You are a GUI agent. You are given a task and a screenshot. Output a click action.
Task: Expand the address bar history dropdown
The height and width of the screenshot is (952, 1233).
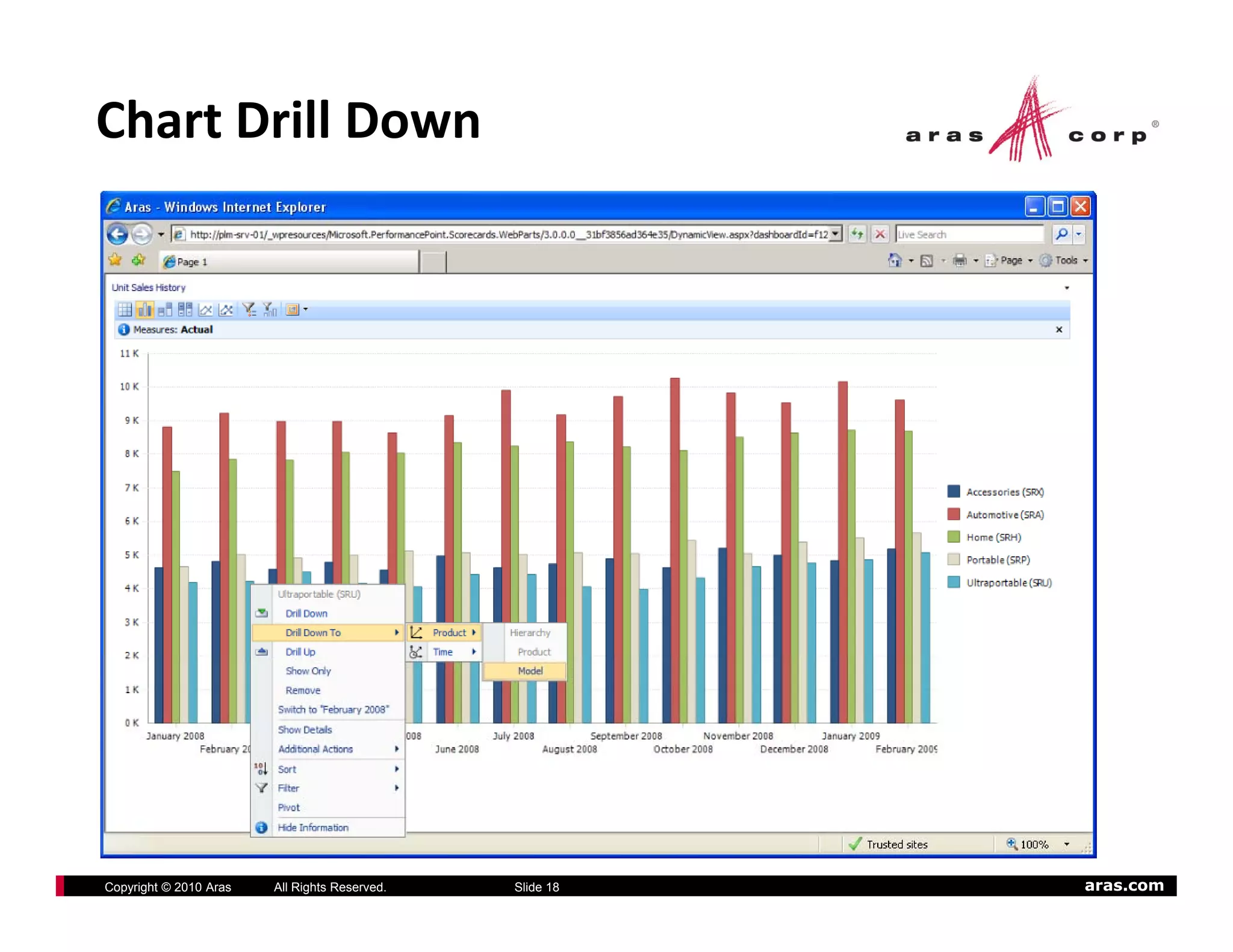[836, 234]
